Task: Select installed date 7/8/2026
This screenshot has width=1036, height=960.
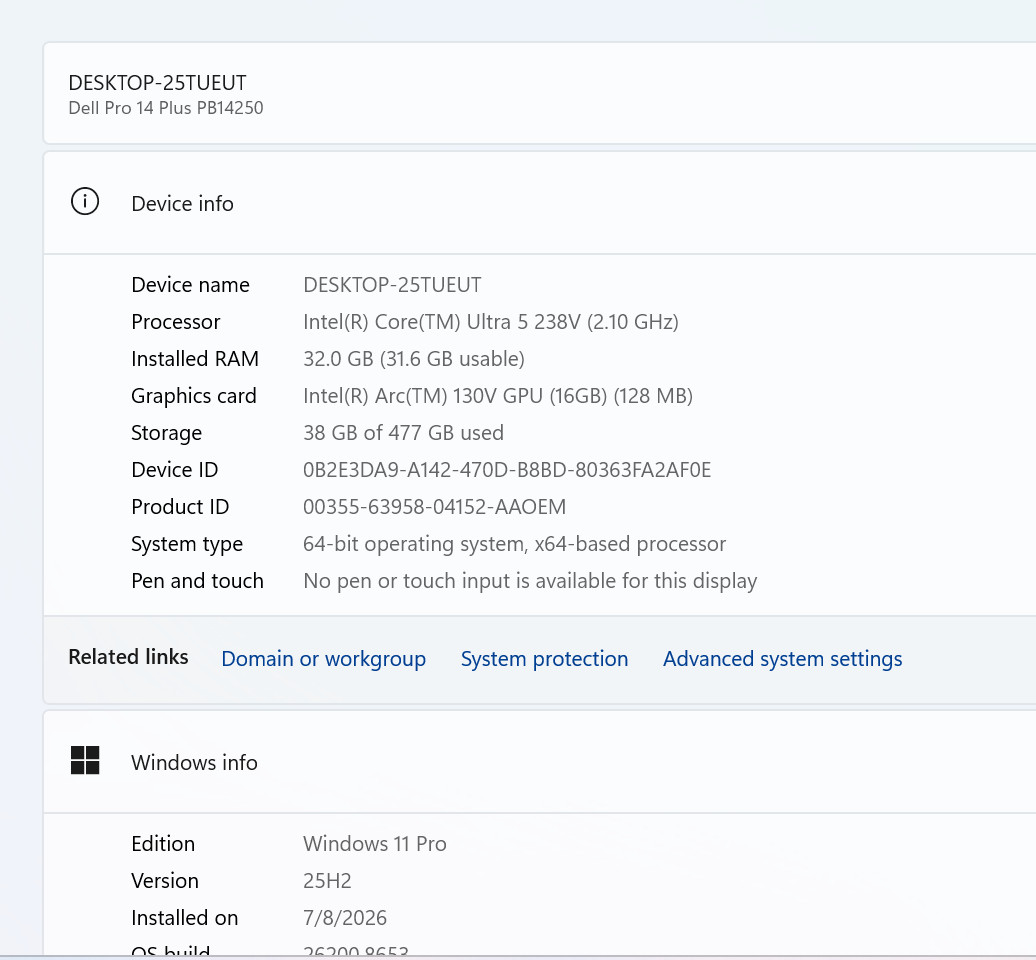Action: point(344,918)
